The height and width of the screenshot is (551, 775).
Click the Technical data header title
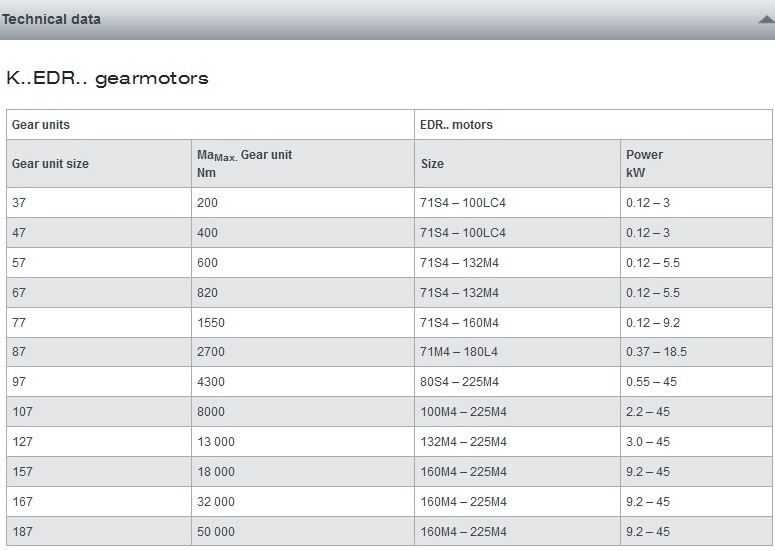[x=51, y=19]
